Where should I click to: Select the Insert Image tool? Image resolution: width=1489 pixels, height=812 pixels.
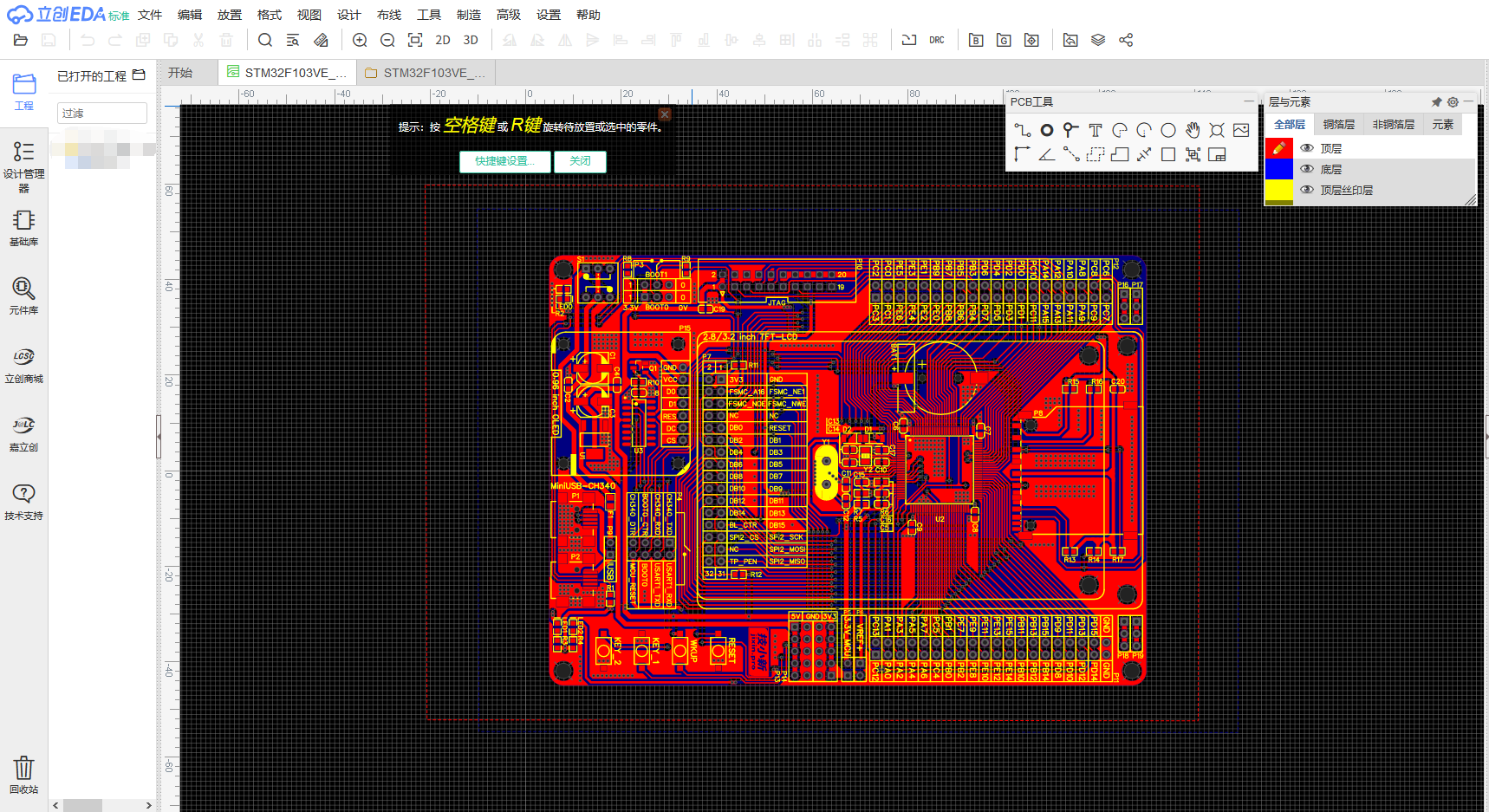click(x=1241, y=130)
